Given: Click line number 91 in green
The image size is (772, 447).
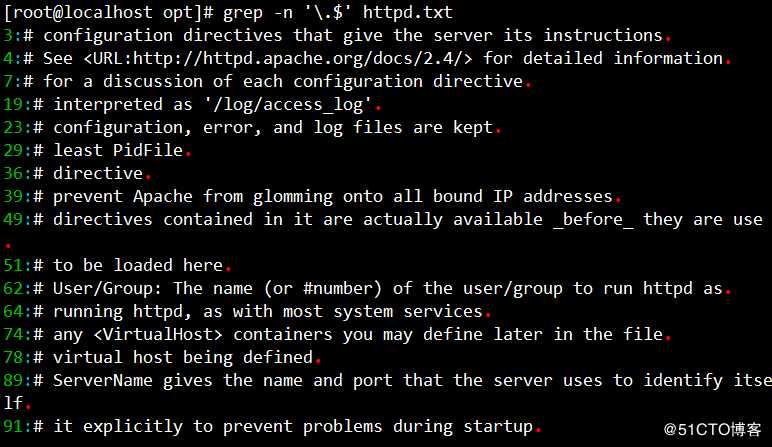Looking at the screenshot, I should 13,426.
